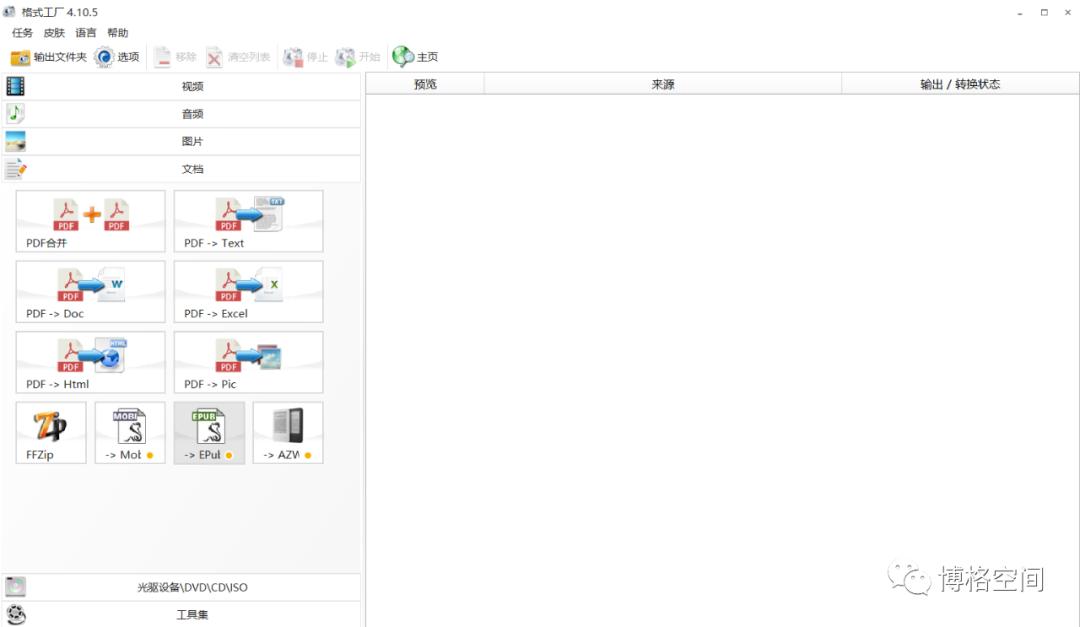Screen dimensions: 1080x627
Task: Expand the 图片 picture category
Action: (181, 141)
